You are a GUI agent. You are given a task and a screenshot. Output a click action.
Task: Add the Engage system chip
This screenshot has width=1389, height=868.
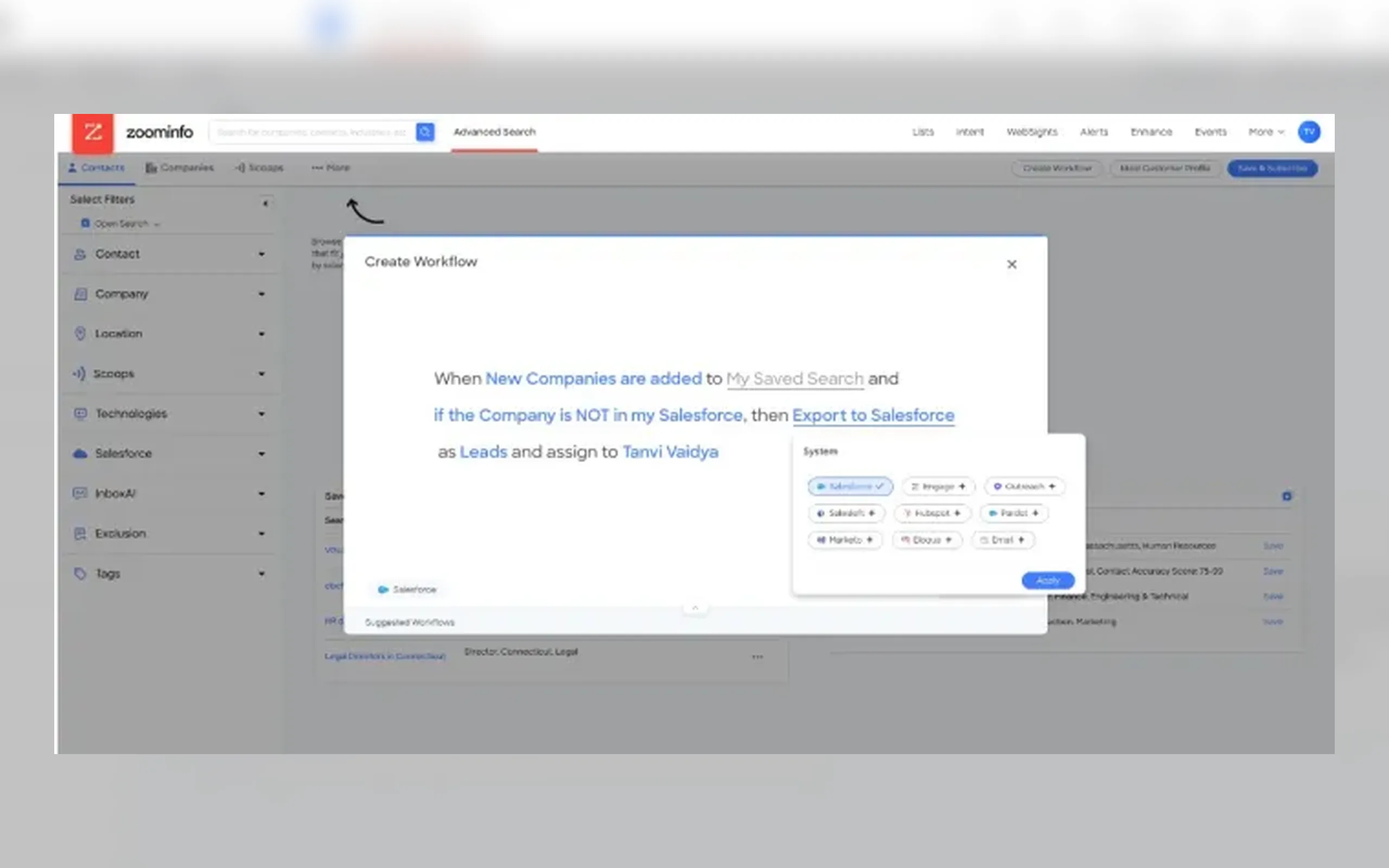click(938, 486)
